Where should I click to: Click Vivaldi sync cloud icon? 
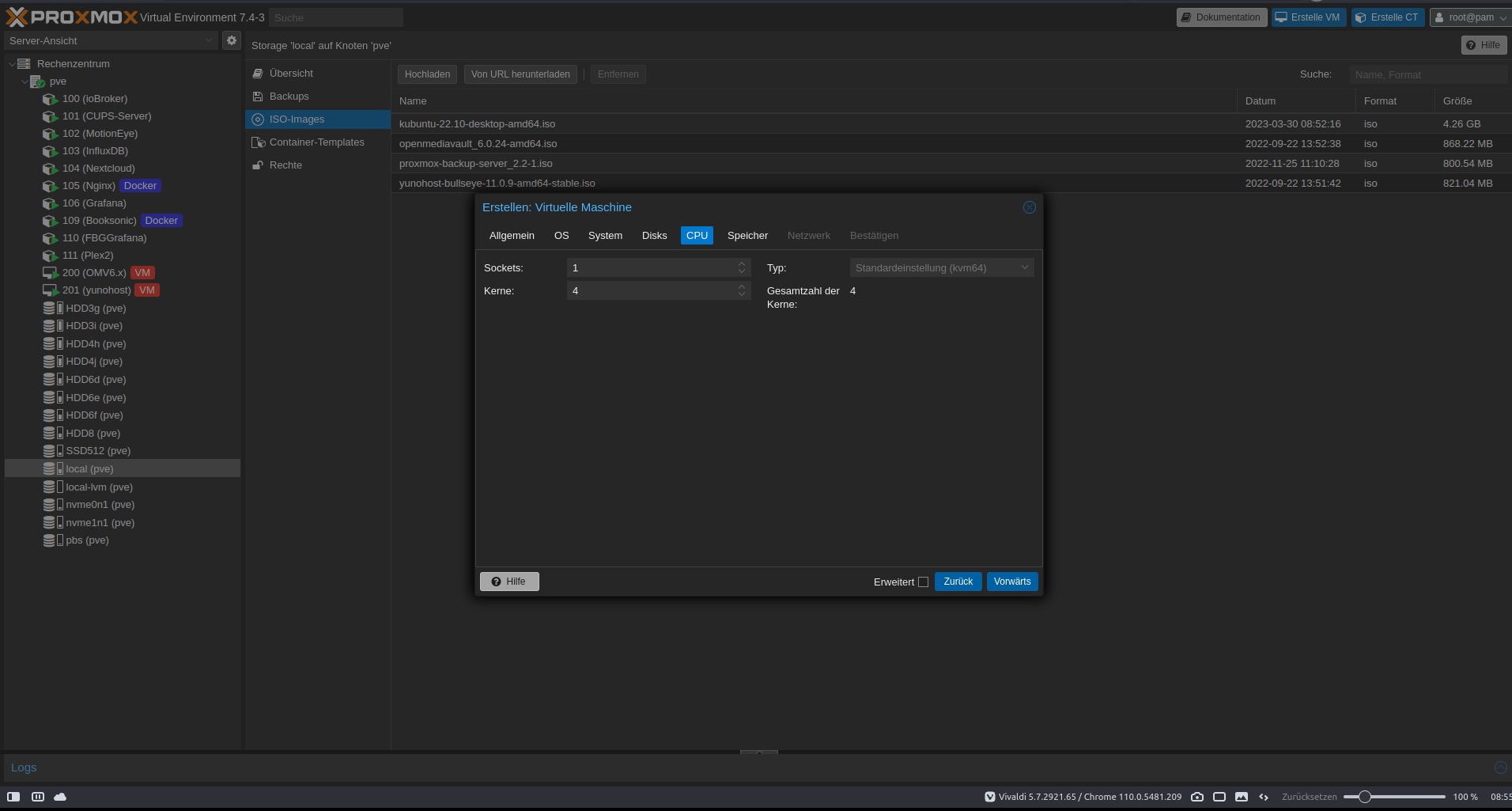(x=60, y=797)
